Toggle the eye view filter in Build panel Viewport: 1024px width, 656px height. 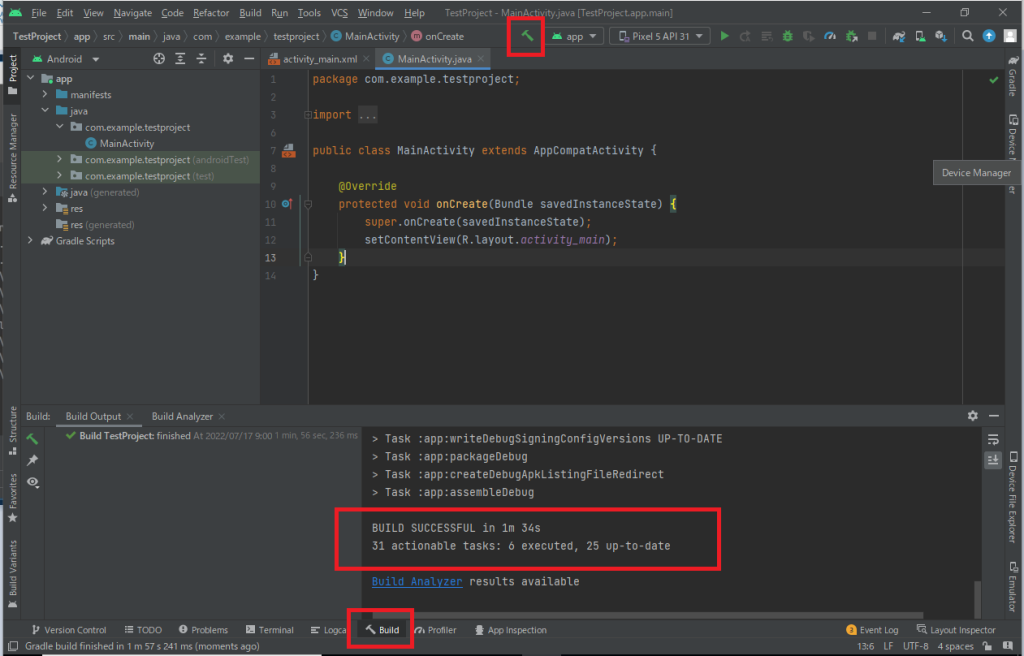[x=33, y=482]
